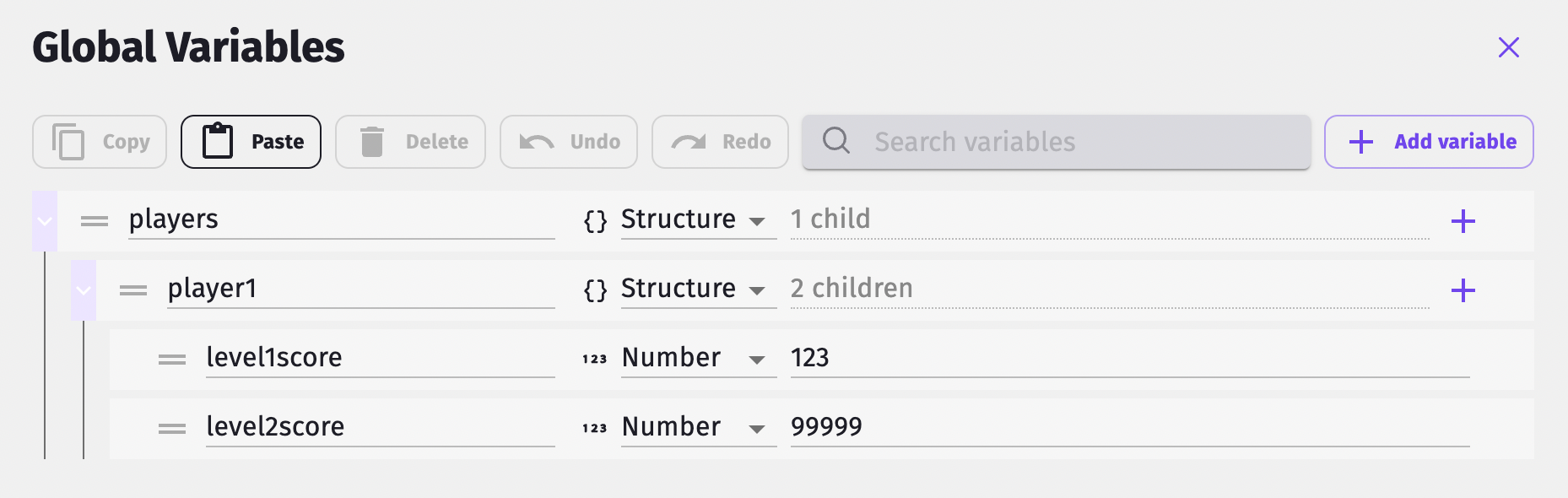Click the level2score value field 99999

pos(1129,427)
